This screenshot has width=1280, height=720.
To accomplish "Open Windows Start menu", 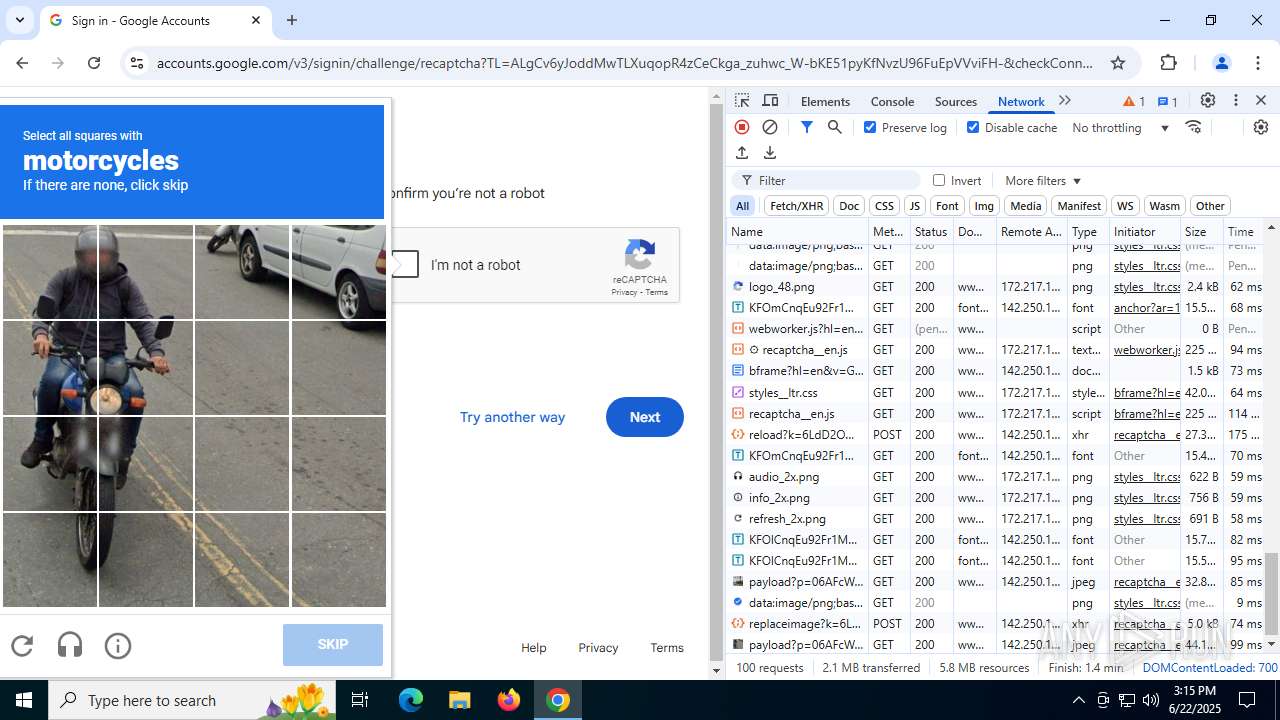I will coord(24,700).
